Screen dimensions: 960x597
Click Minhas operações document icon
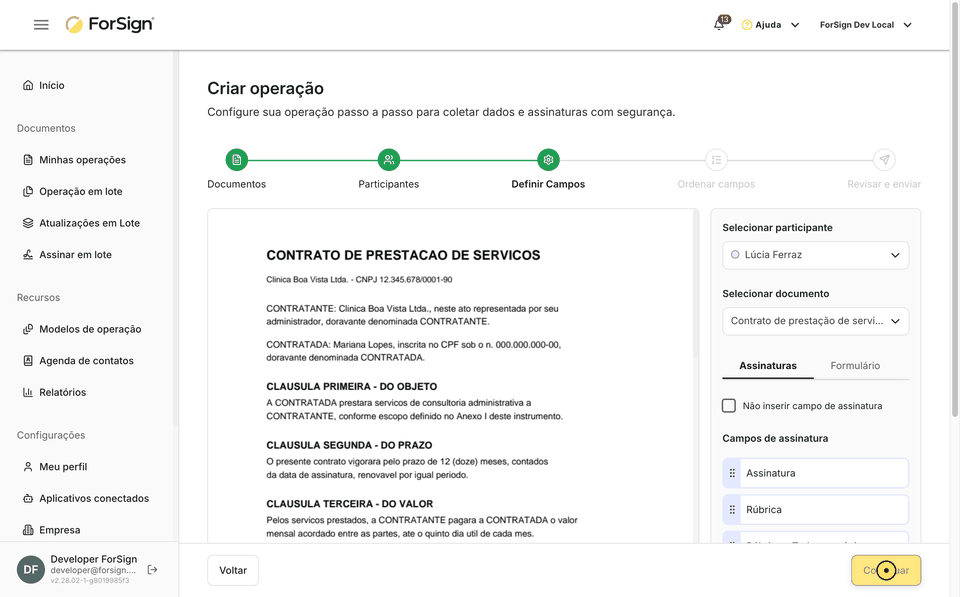pyautogui.click(x=28, y=160)
